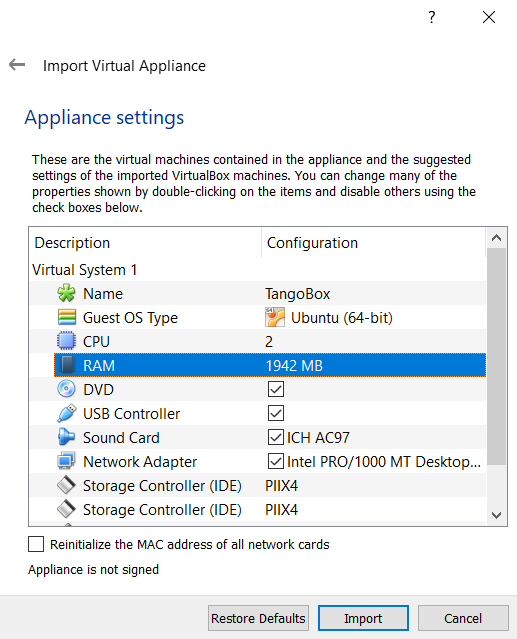Click the Sound Card speaker icon
This screenshot has height=639, width=517.
tap(66, 437)
